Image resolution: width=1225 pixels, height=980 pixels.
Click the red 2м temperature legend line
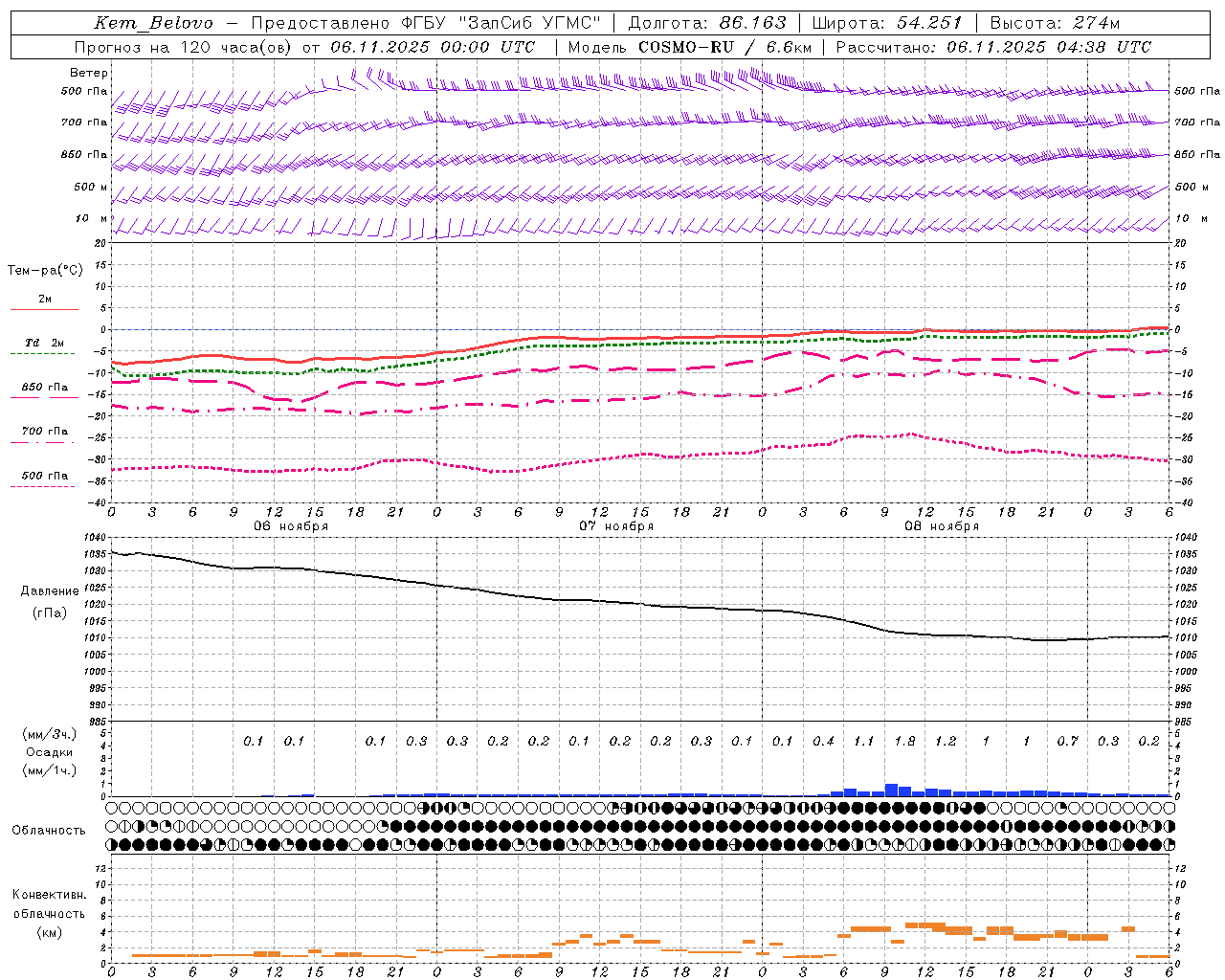(x=44, y=309)
